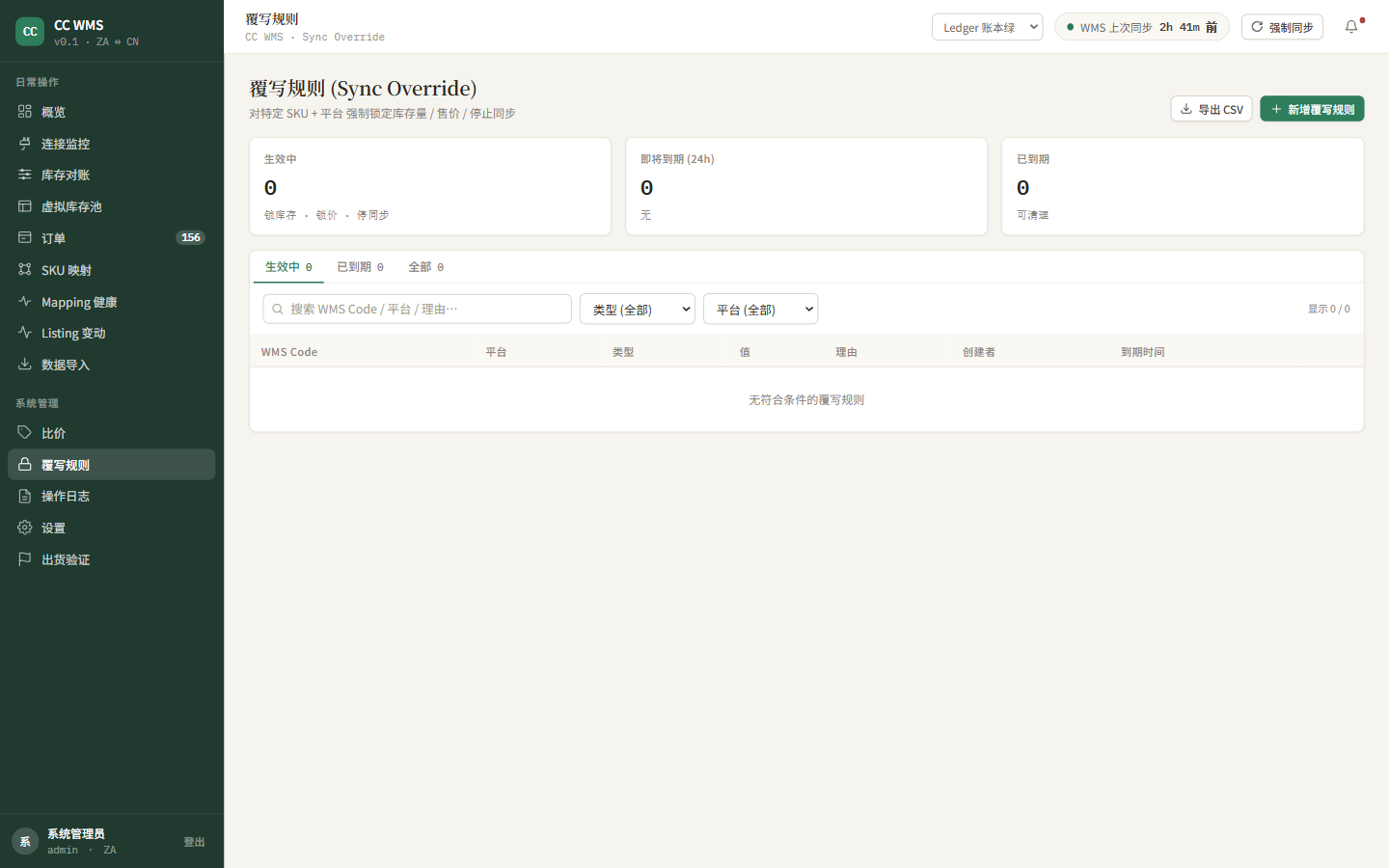Viewport: 1389px width, 868px height.
Task: Click the 创建者 column header
Action: point(978,352)
